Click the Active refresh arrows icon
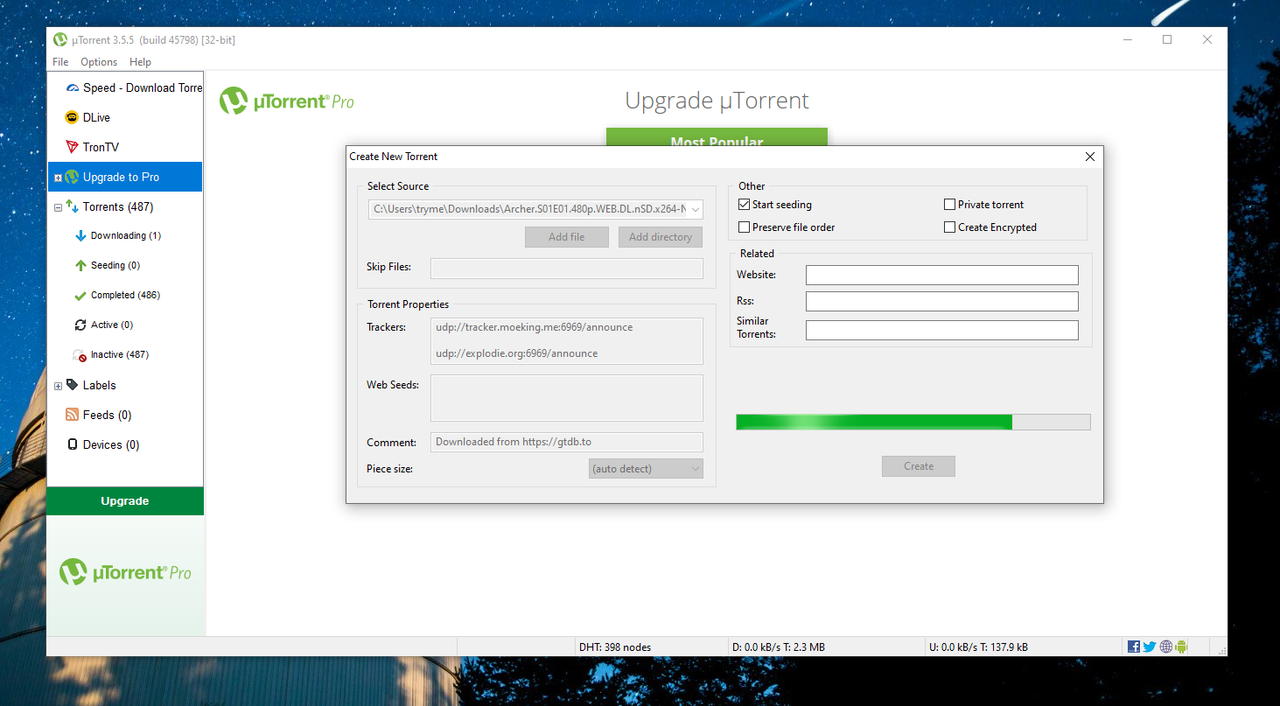The width and height of the screenshot is (1280, 706). pyautogui.click(x=81, y=325)
